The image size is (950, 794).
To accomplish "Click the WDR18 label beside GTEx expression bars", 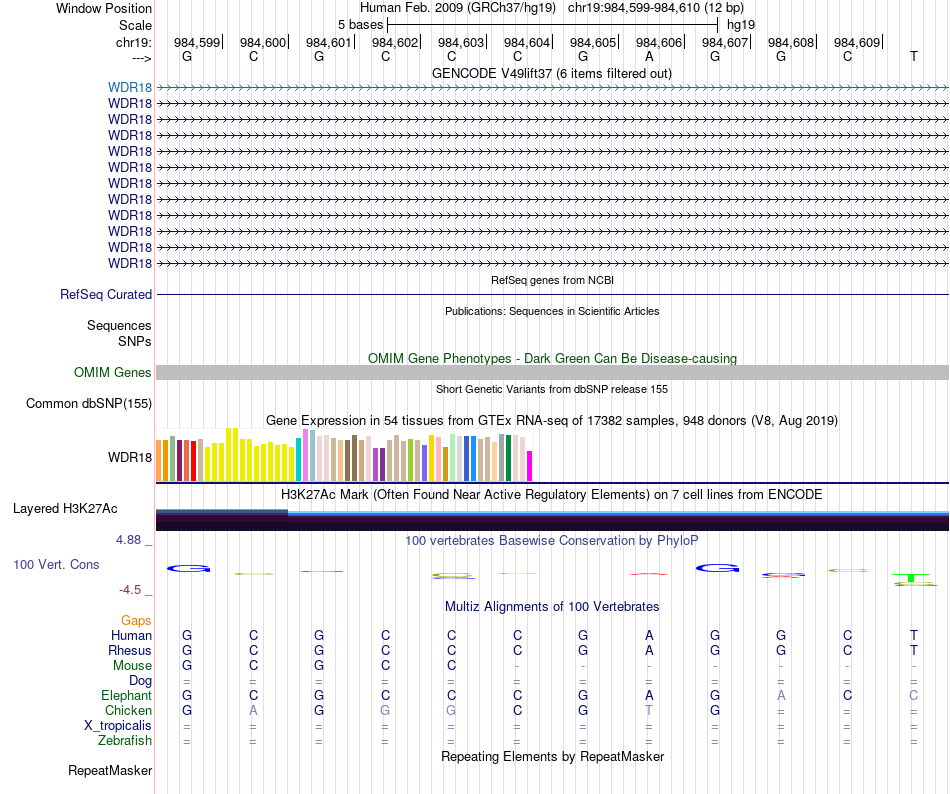I will (x=130, y=457).
